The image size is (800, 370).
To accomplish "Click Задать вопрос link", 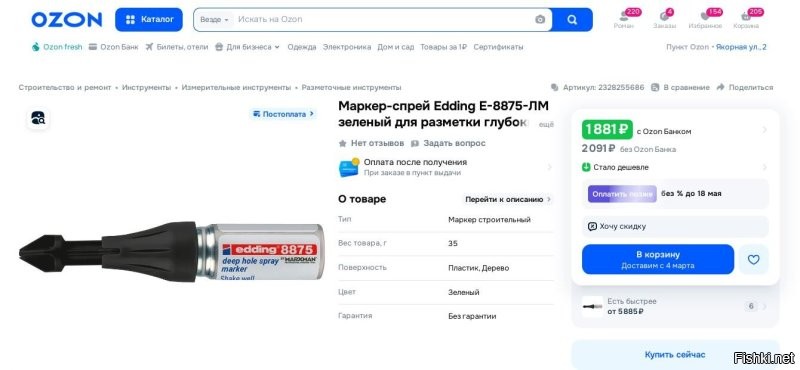I will point(448,143).
